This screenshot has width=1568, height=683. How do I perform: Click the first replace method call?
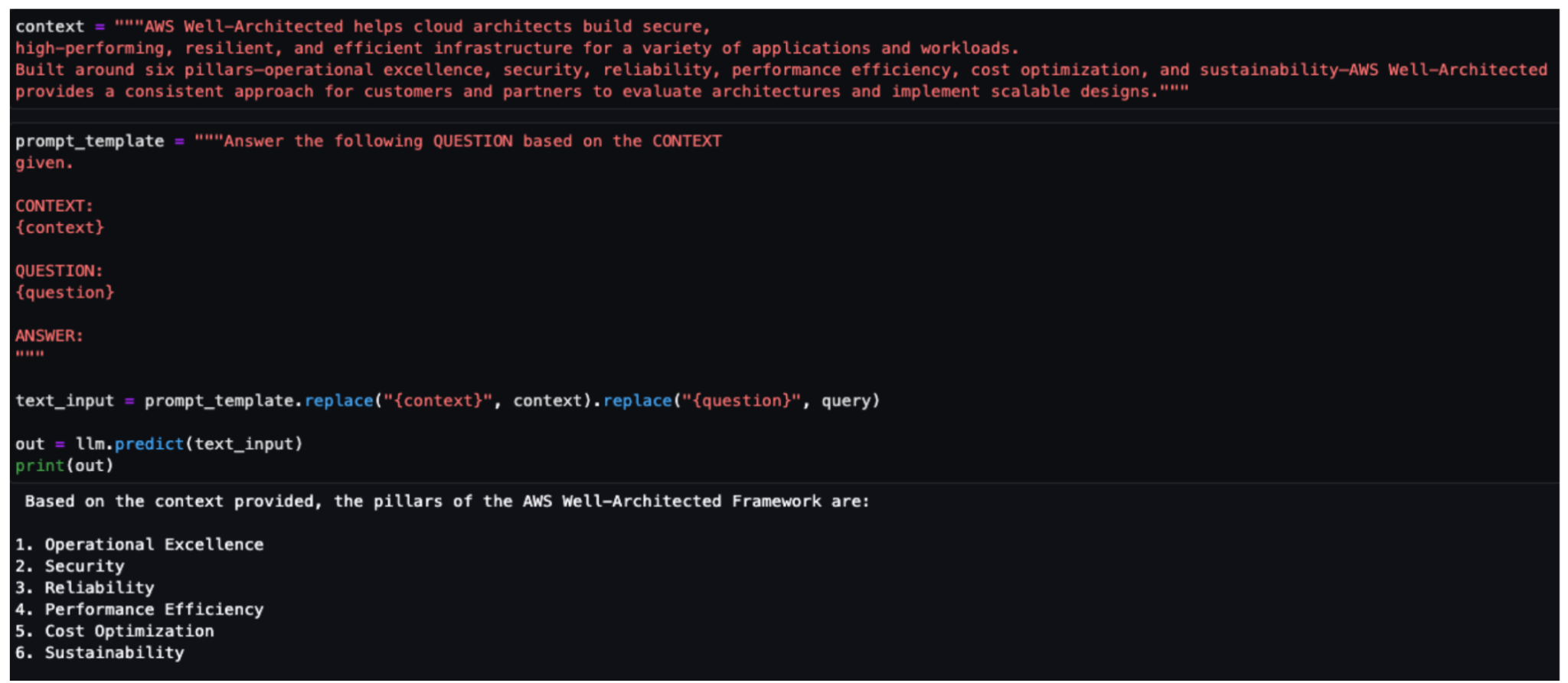tap(338, 400)
